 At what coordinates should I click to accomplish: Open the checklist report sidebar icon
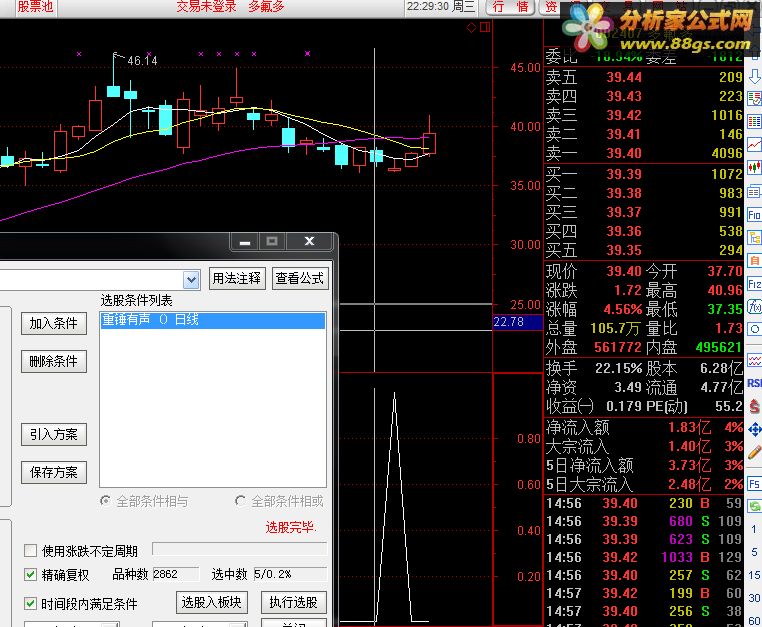tap(754, 99)
